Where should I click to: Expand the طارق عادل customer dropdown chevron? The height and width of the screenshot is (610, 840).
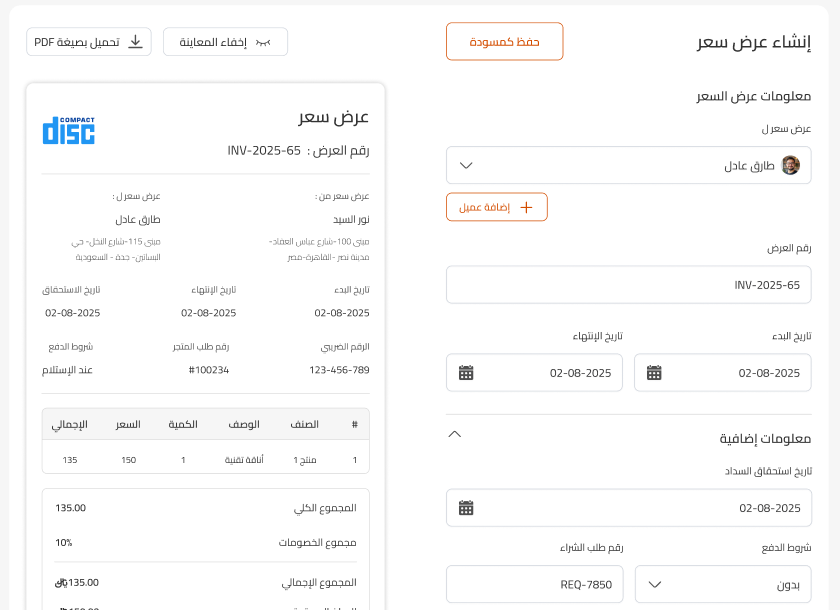click(x=466, y=165)
